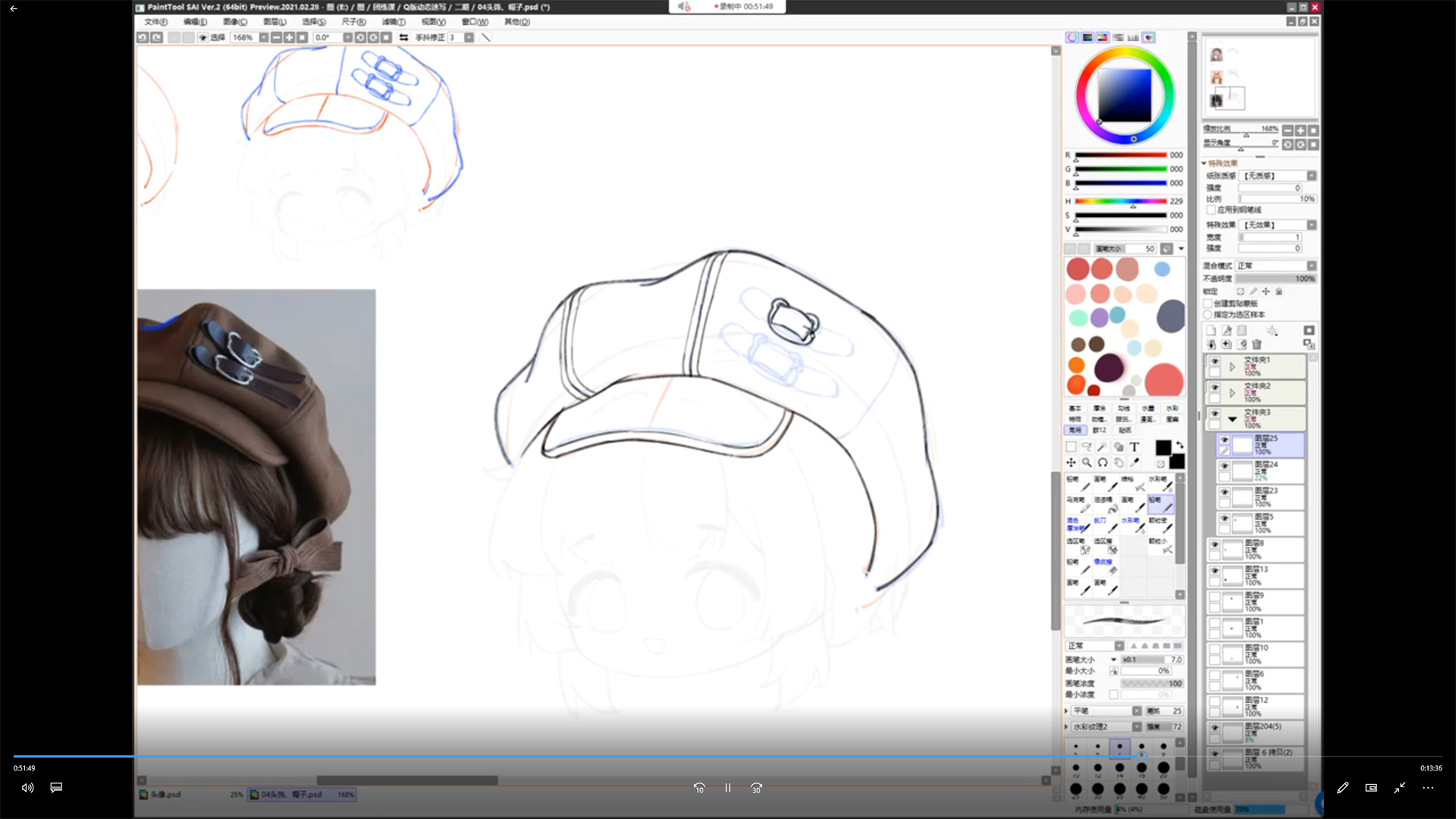Open the brush blend mode 正常 dropdown
Viewport: 1456px width, 819px height.
1095,646
